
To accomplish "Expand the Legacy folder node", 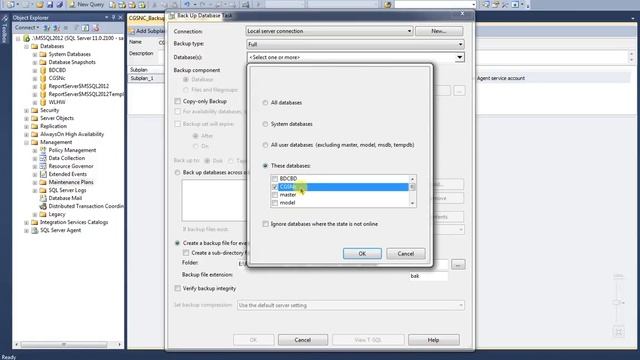I will (x=35, y=214).
